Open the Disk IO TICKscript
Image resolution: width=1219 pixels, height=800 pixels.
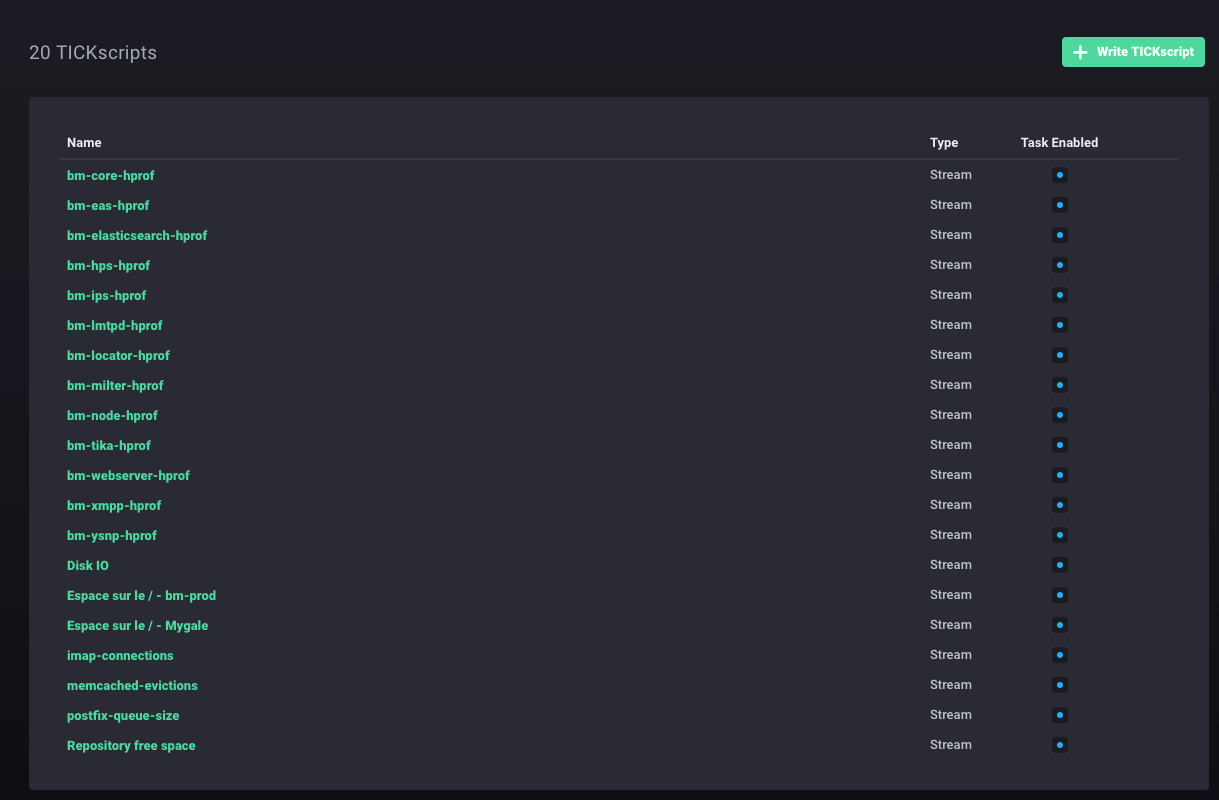tap(88, 565)
